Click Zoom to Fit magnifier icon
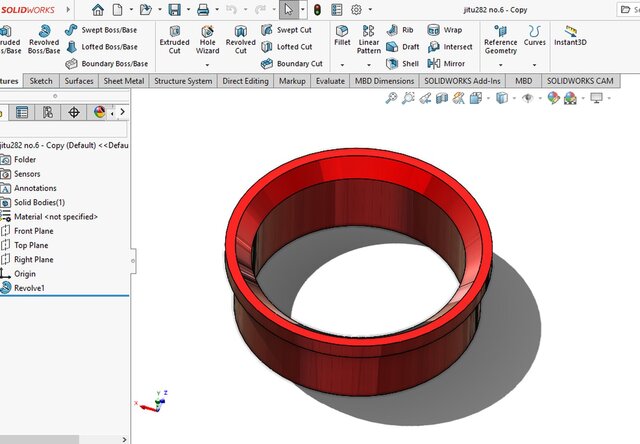This screenshot has width=640, height=444. coord(391,98)
